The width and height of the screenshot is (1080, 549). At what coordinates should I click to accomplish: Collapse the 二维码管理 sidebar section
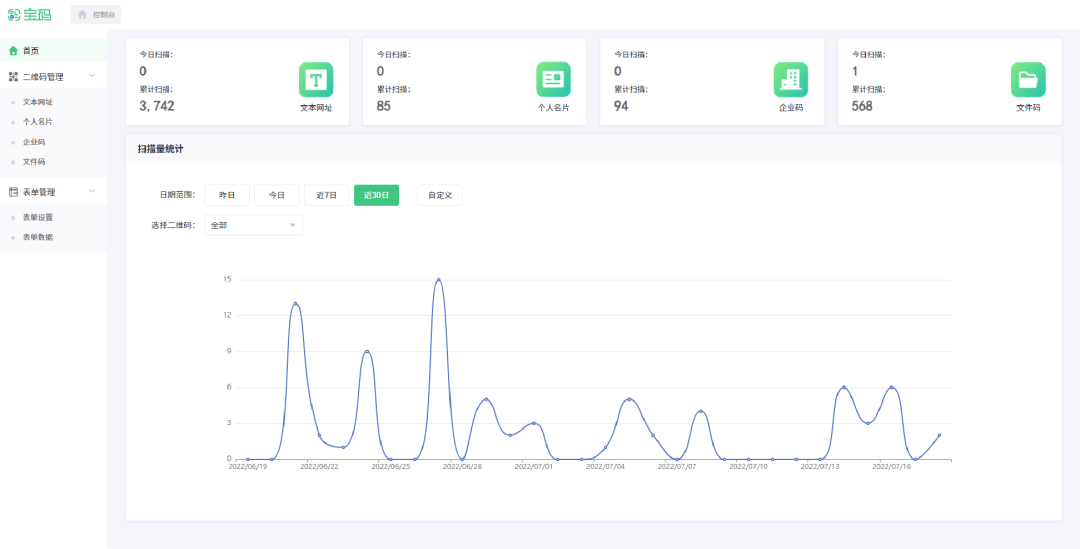[x=92, y=77]
